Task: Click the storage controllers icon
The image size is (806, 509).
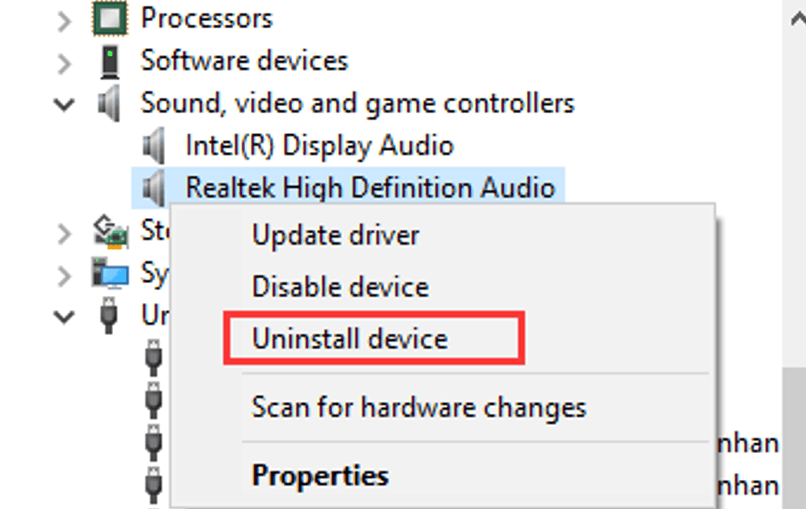Action: (110, 231)
